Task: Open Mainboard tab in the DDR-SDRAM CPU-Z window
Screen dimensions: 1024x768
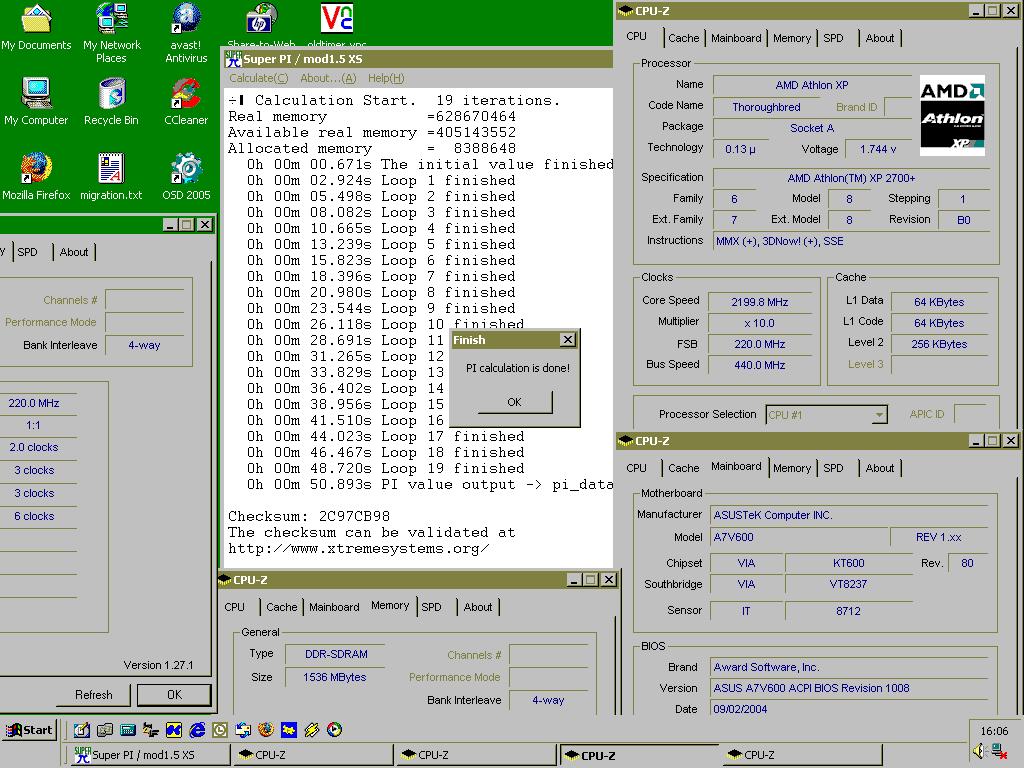Action: 334,607
